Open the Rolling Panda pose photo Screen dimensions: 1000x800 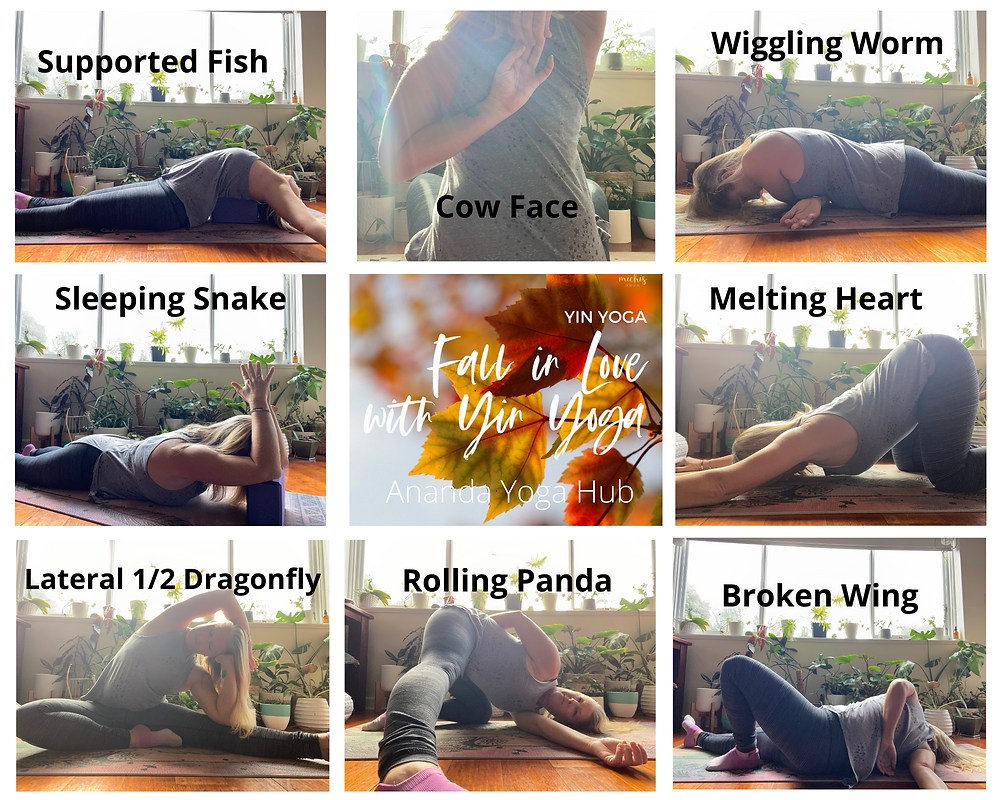500,666
